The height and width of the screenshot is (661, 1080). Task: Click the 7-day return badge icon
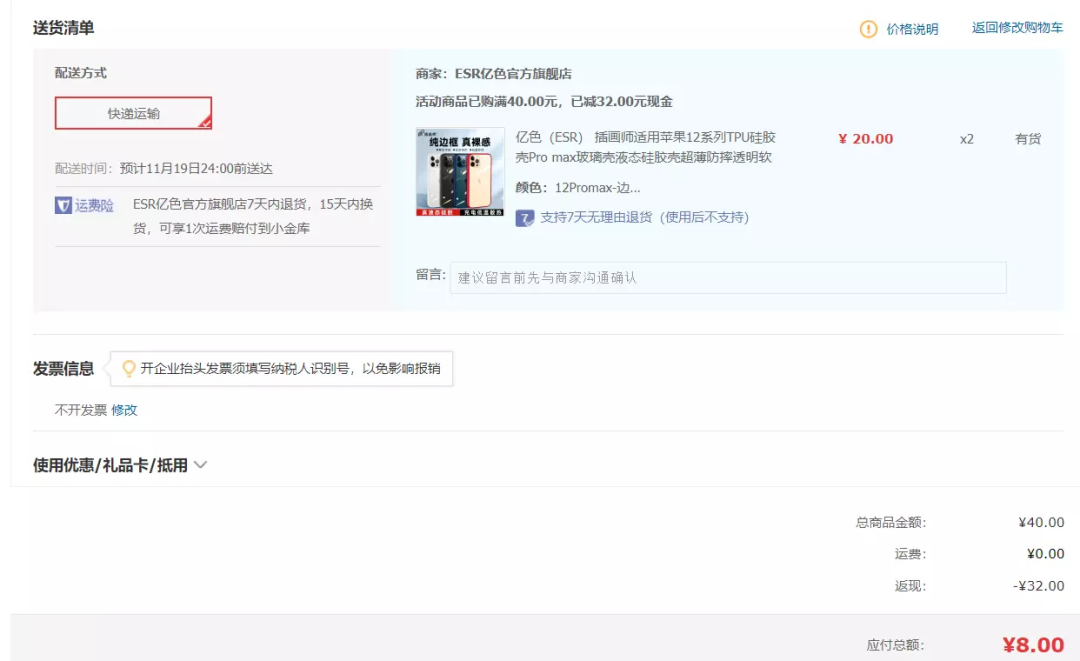[x=525, y=218]
